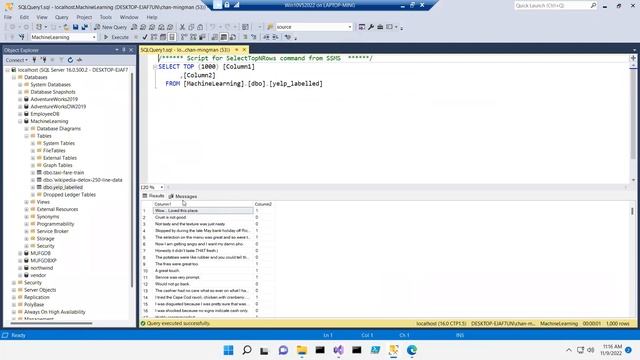The width and height of the screenshot is (640, 360).
Task: Click the Connect Object Explorer plug icon
Action: click(35, 60)
